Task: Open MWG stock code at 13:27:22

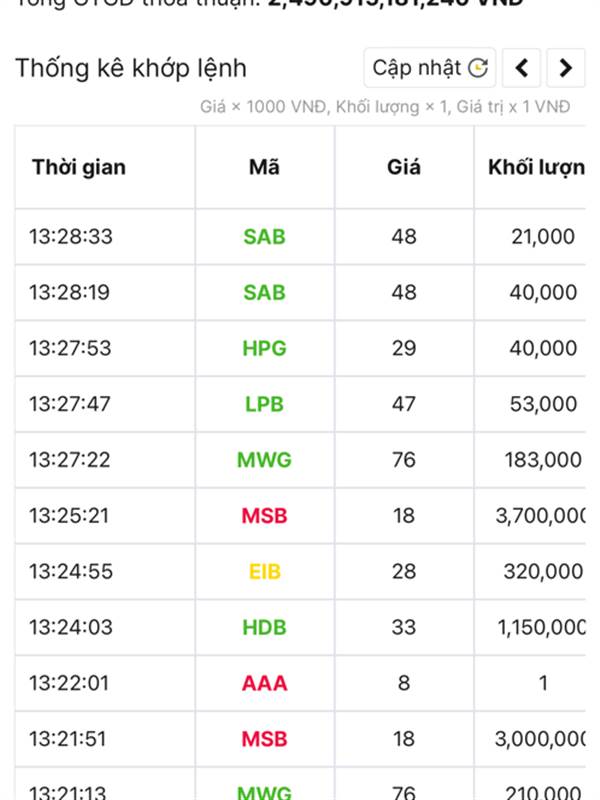Action: (264, 460)
